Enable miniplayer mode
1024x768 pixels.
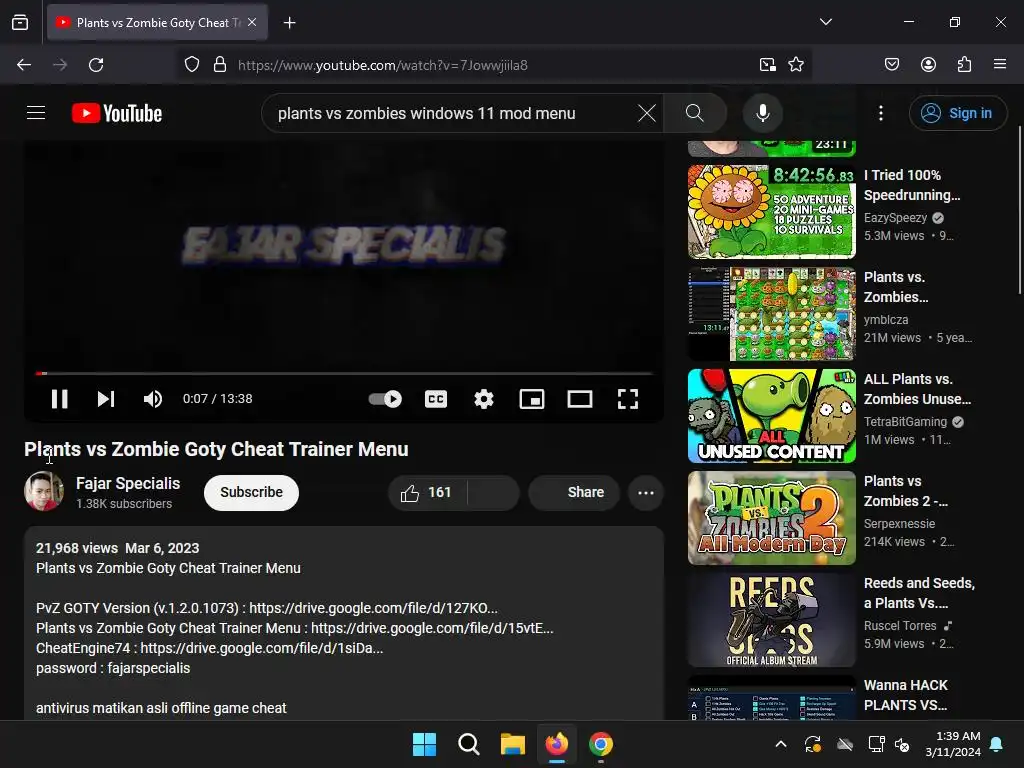point(532,399)
